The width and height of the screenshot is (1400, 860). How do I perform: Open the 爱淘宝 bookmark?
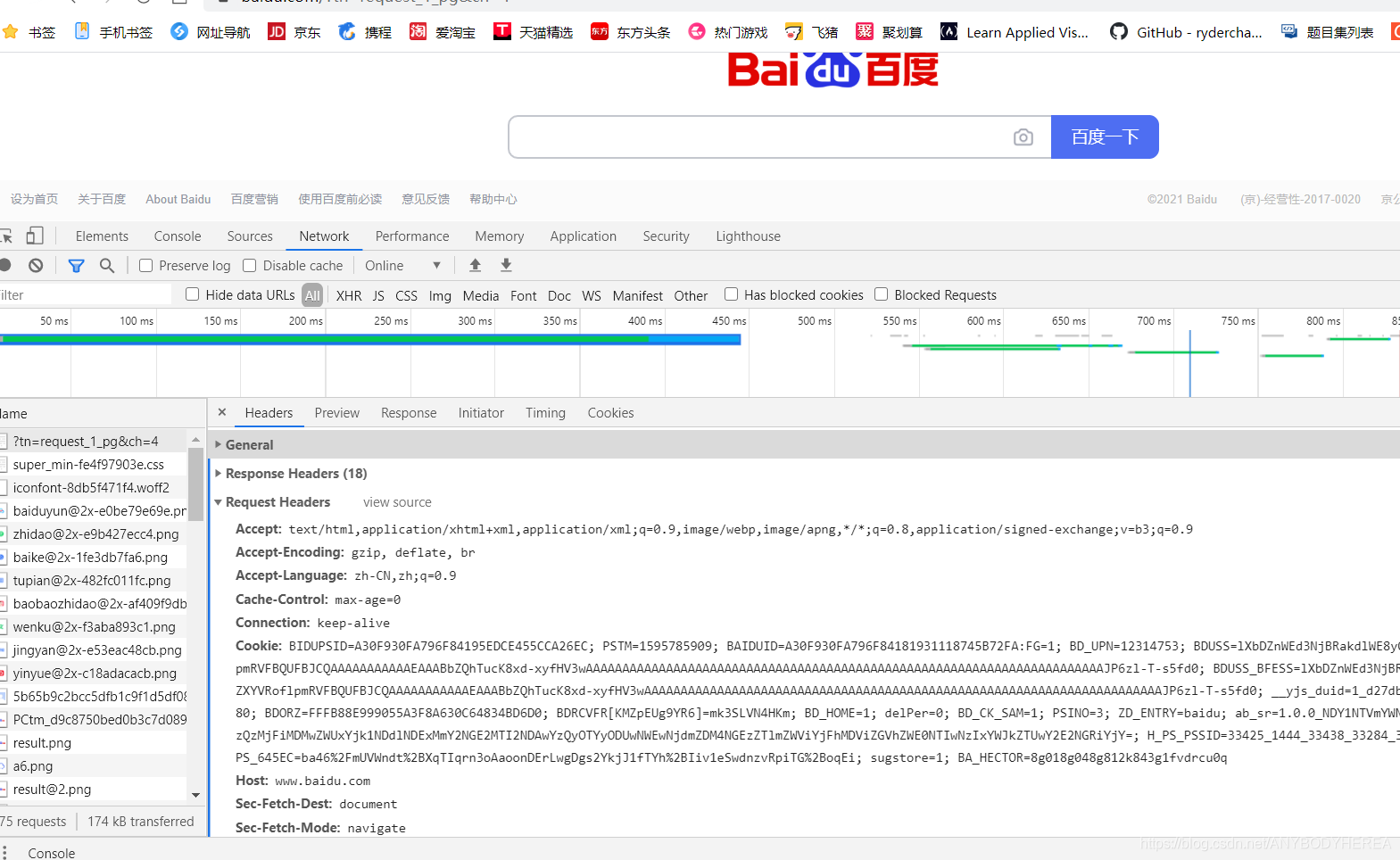[x=443, y=32]
